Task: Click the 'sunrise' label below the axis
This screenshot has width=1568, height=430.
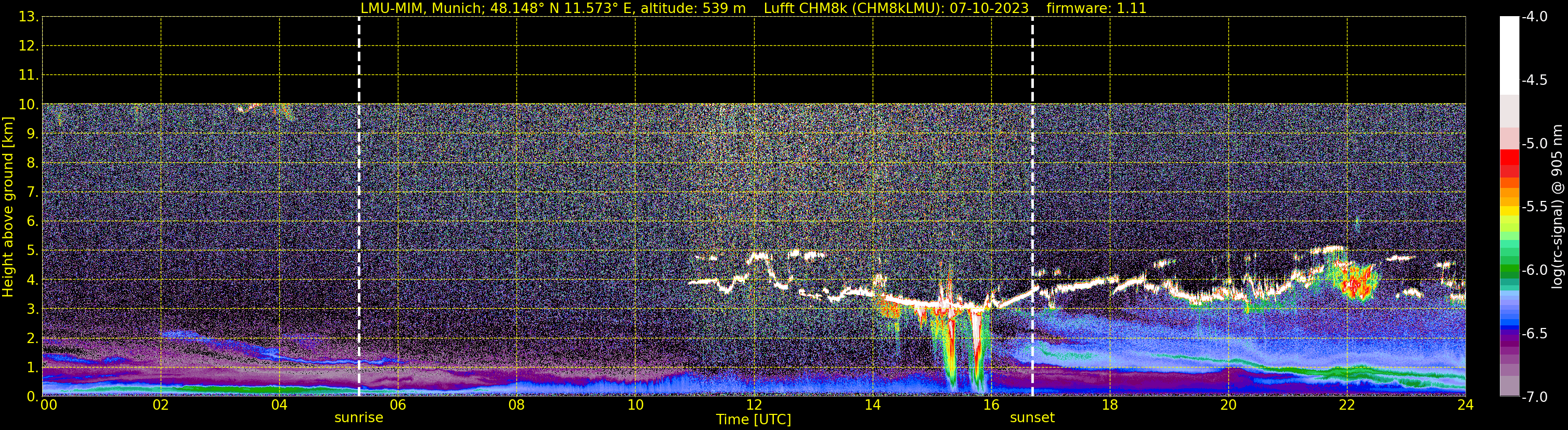Action: click(358, 418)
